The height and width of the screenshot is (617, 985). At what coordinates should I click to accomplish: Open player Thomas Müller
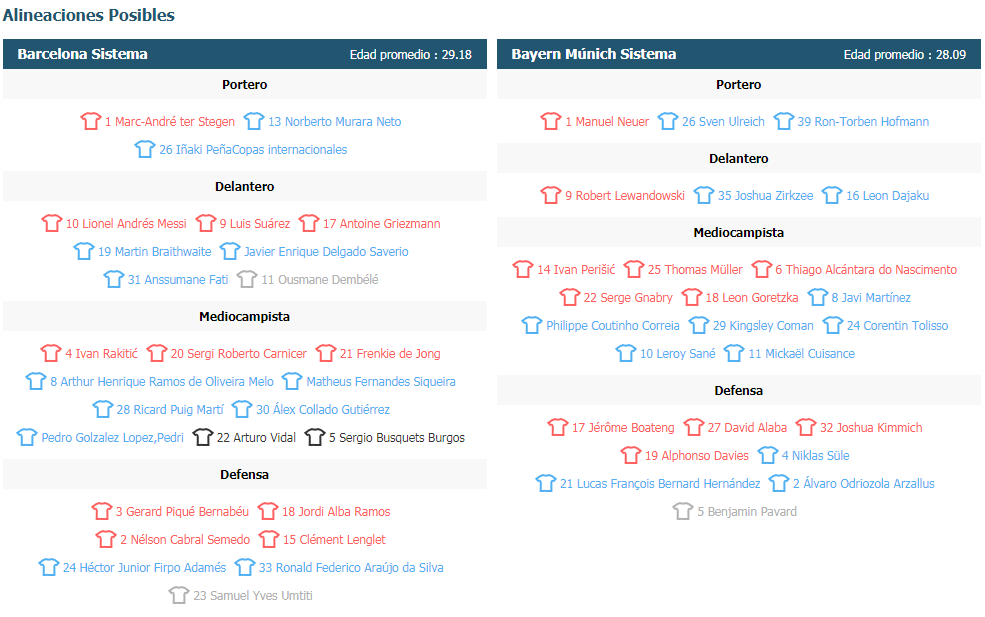click(695, 270)
